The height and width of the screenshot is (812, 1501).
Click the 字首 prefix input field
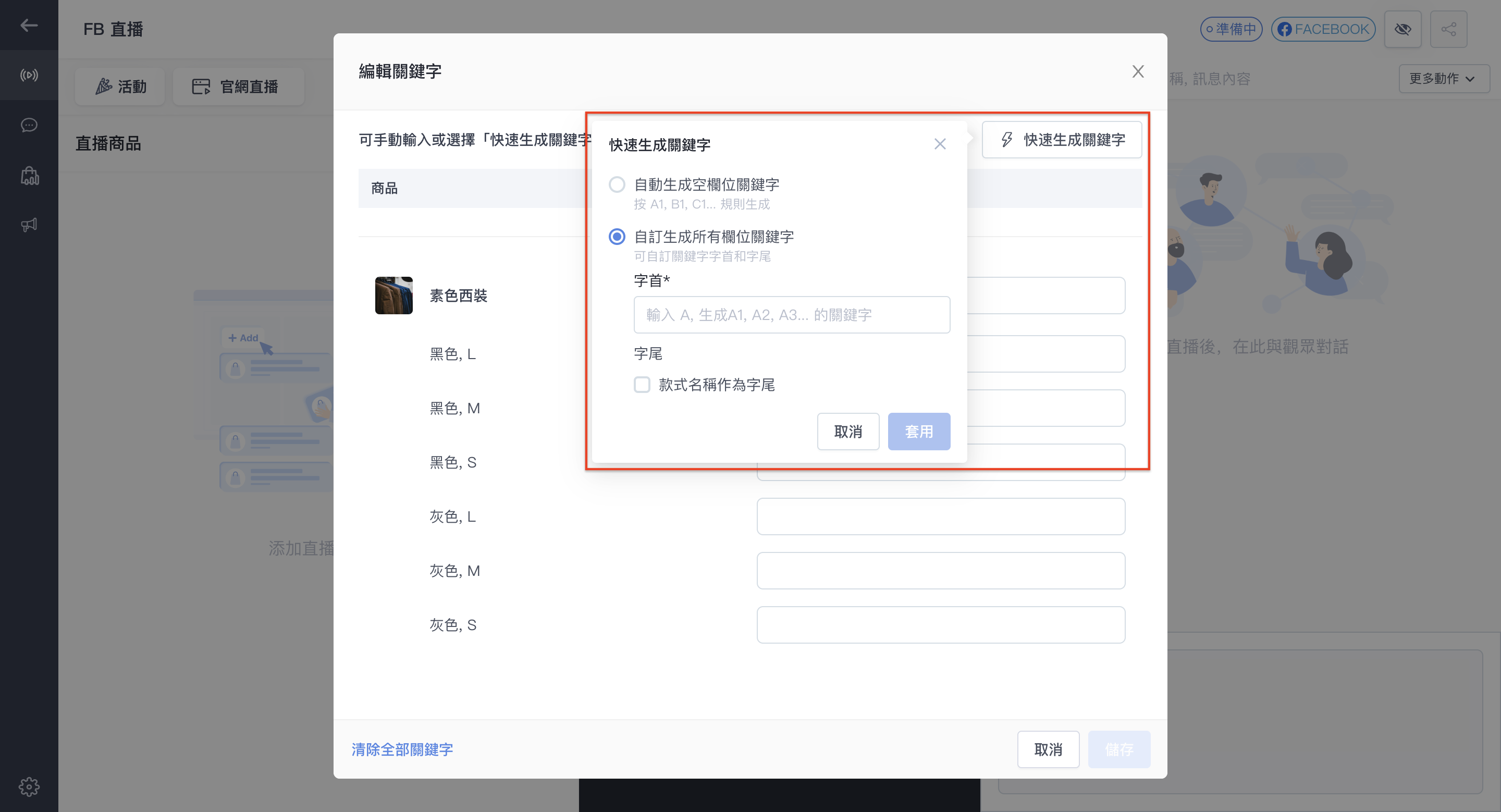[x=792, y=315]
